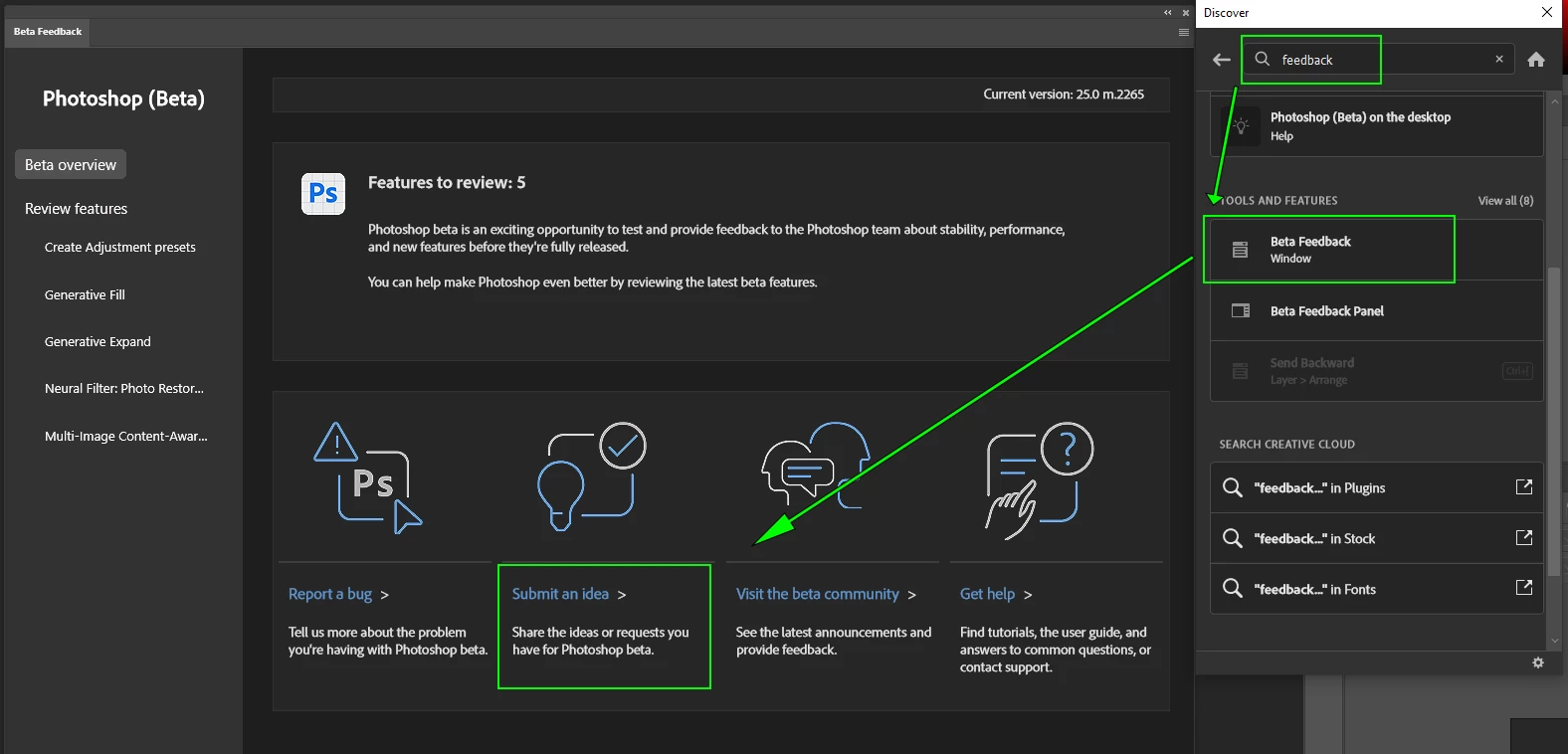This screenshot has width=1568, height=754.
Task: Click the Beta Feedback Panel icon
Action: point(1241,311)
